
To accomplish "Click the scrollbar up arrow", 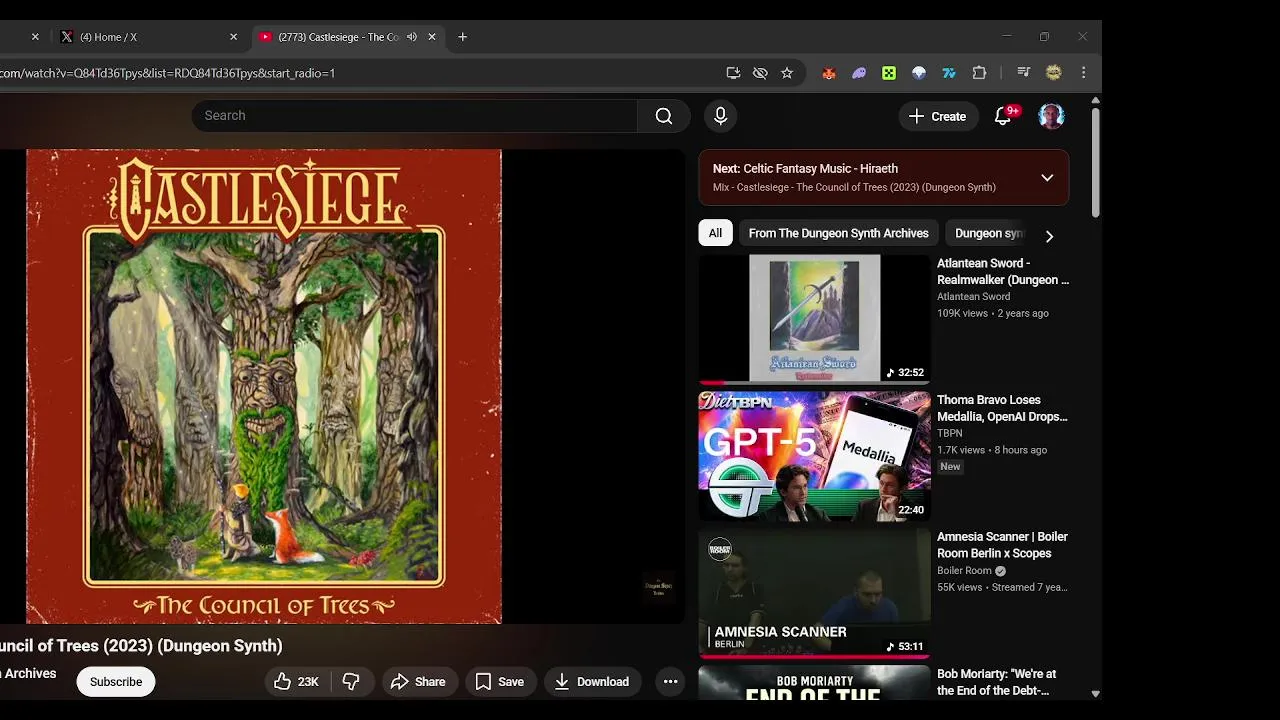I will (1095, 101).
